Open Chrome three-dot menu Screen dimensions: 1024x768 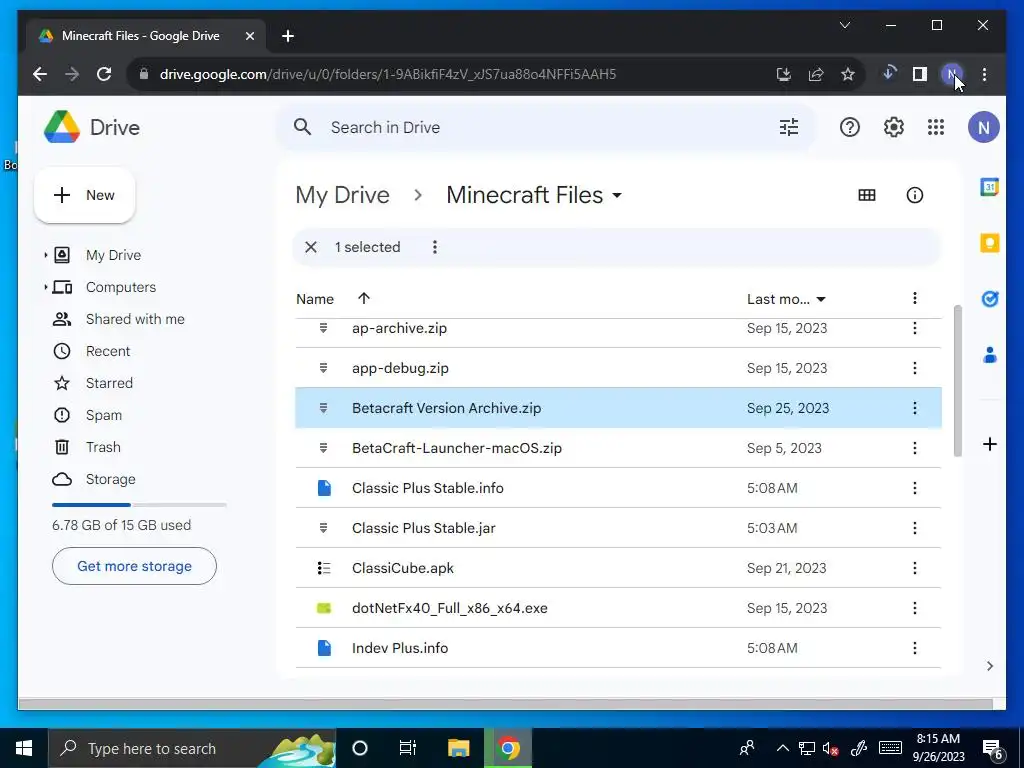pos(984,74)
